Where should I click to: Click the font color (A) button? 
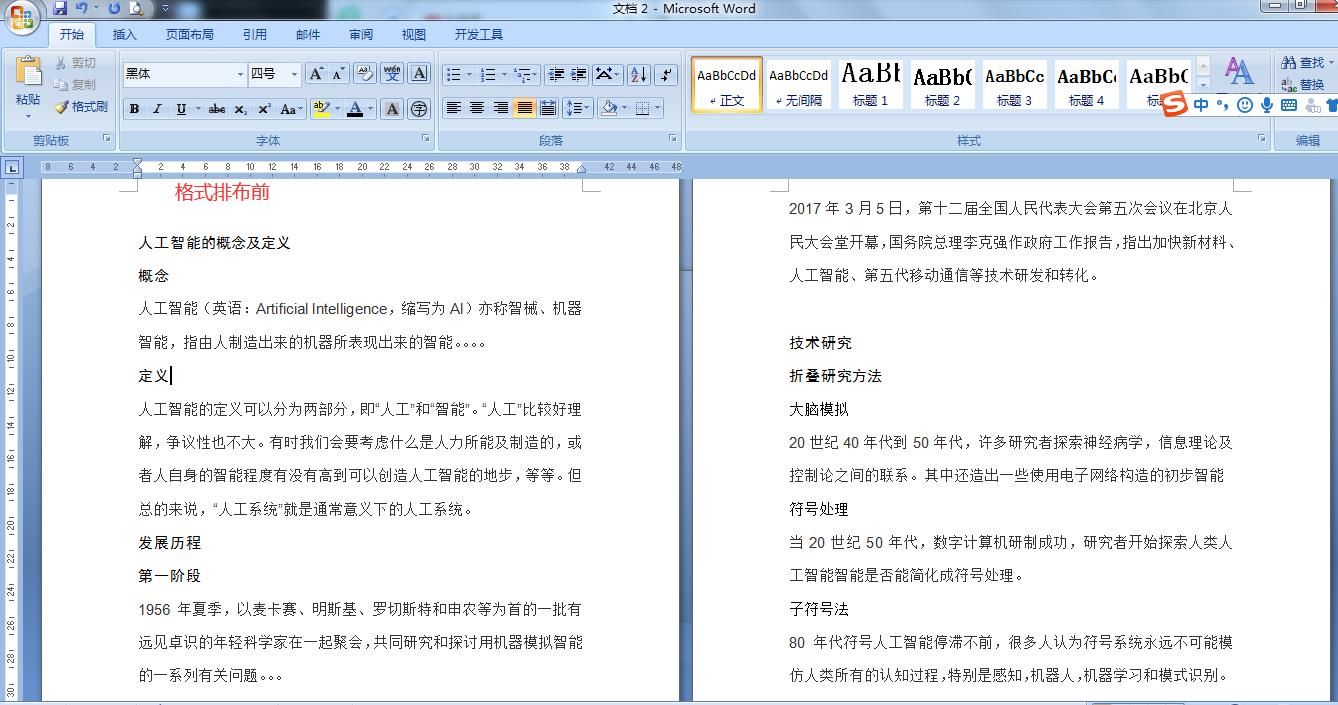pyautogui.click(x=354, y=108)
